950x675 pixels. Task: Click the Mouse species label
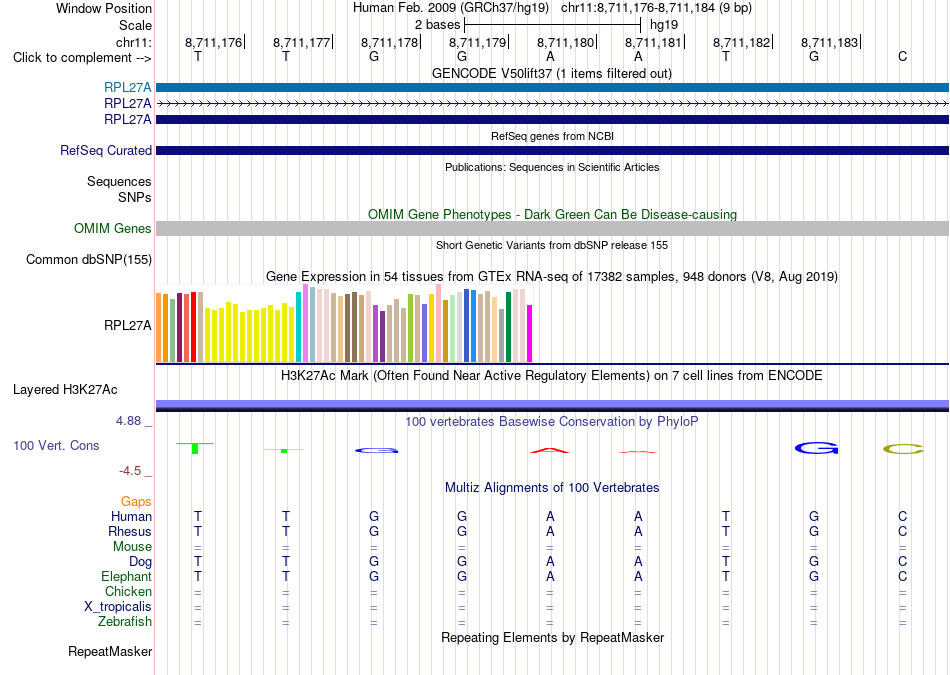(132, 547)
